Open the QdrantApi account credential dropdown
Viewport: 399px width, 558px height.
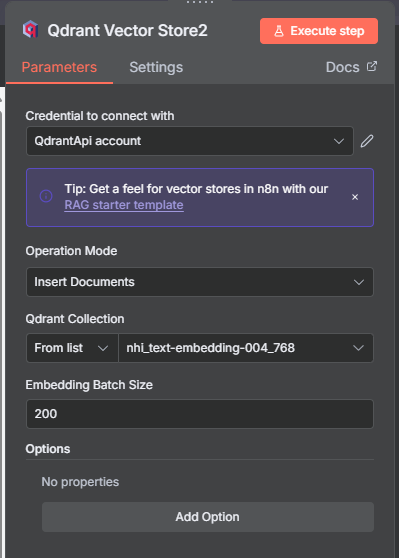click(x=190, y=141)
